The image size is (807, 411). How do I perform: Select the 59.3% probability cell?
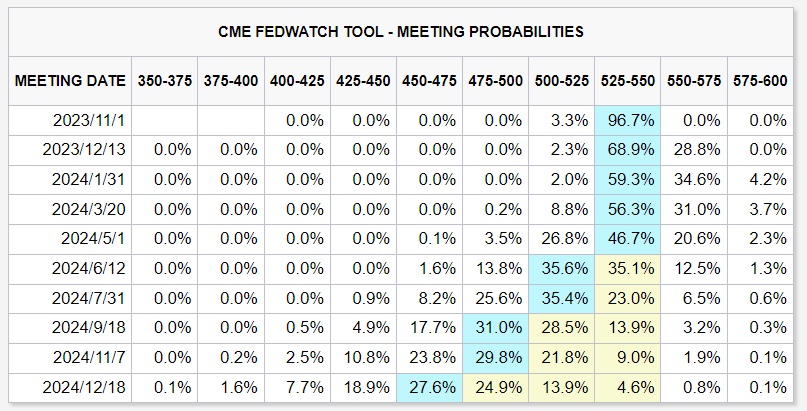[629, 180]
